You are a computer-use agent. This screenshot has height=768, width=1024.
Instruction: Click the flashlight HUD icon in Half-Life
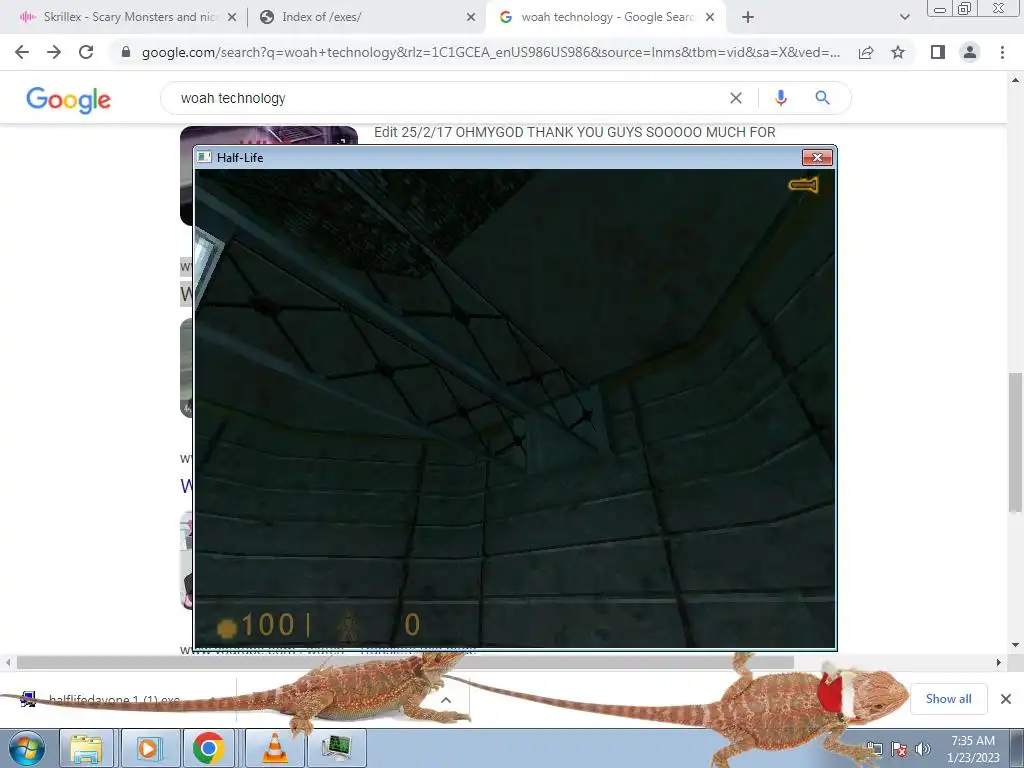tap(803, 185)
